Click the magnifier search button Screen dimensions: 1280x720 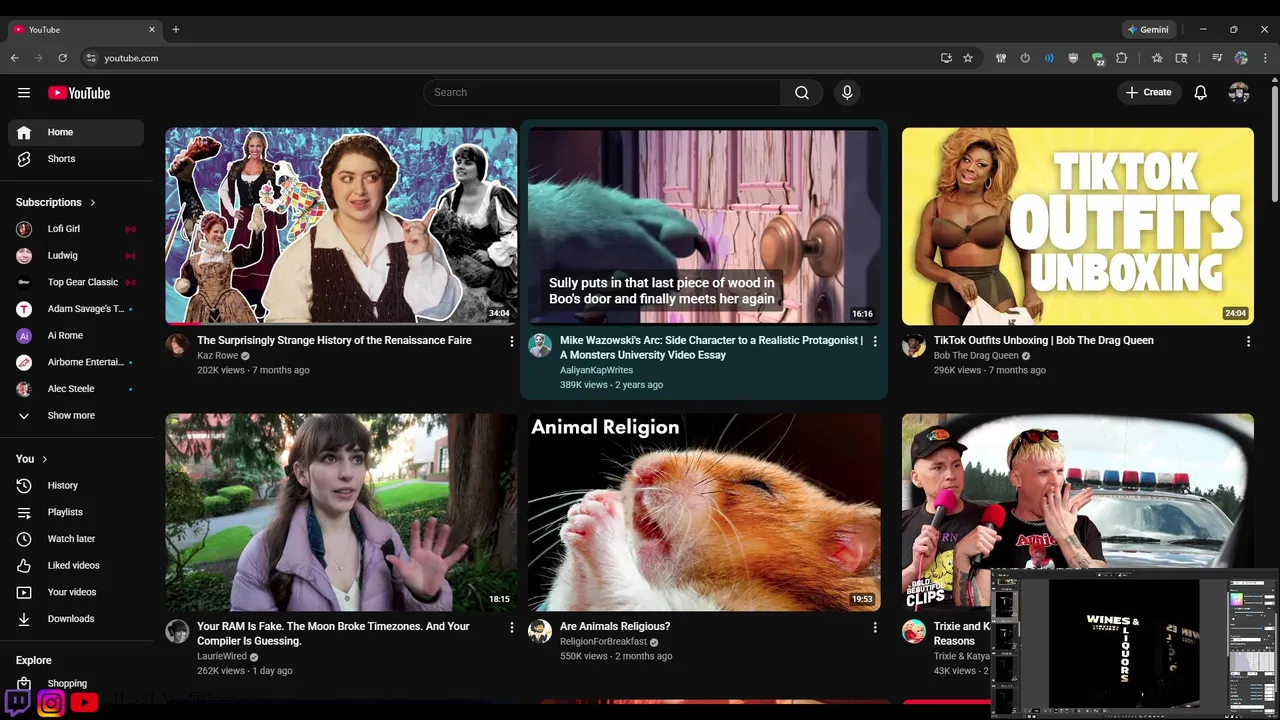click(802, 93)
